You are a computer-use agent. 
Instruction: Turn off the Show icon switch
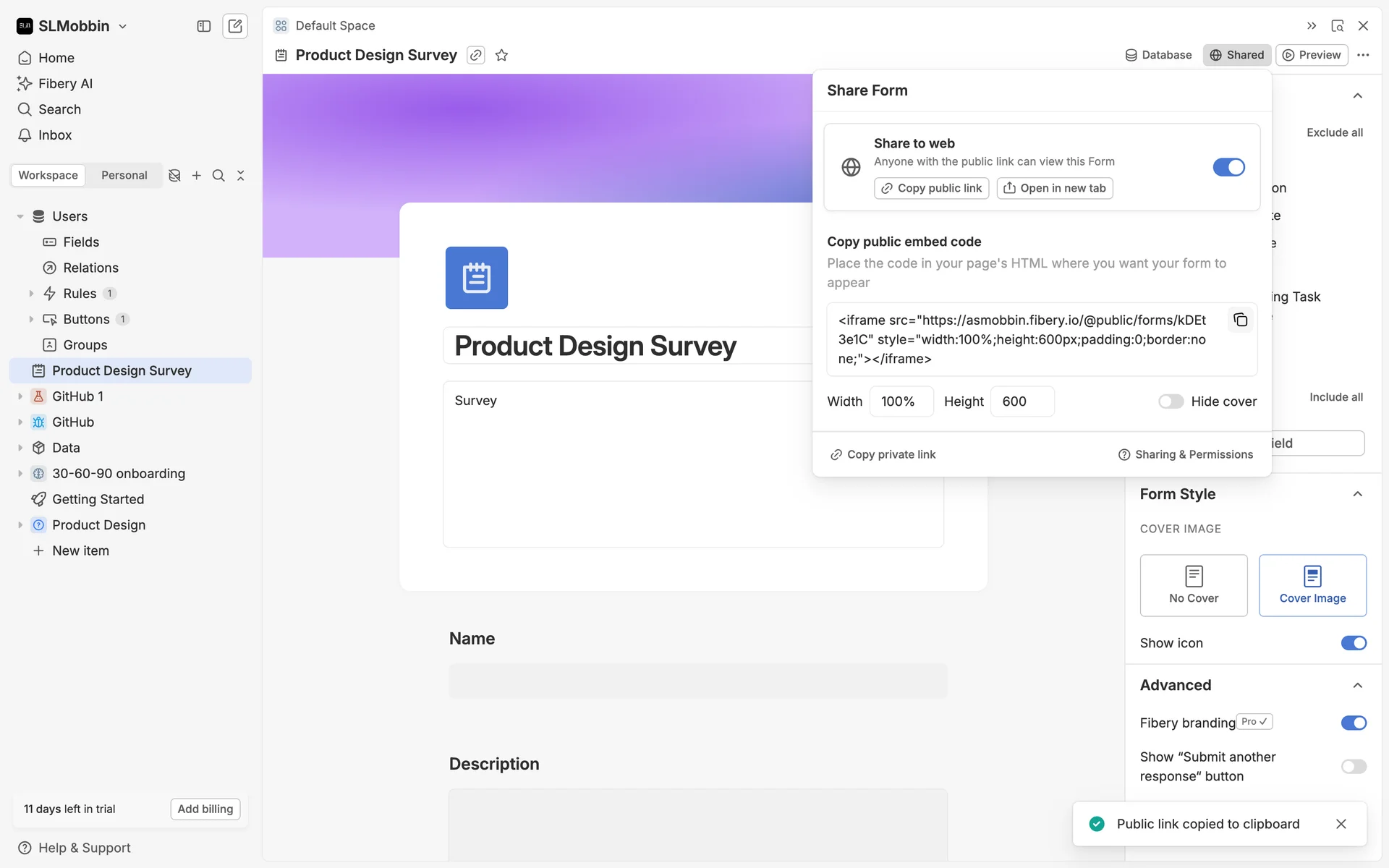click(x=1353, y=643)
